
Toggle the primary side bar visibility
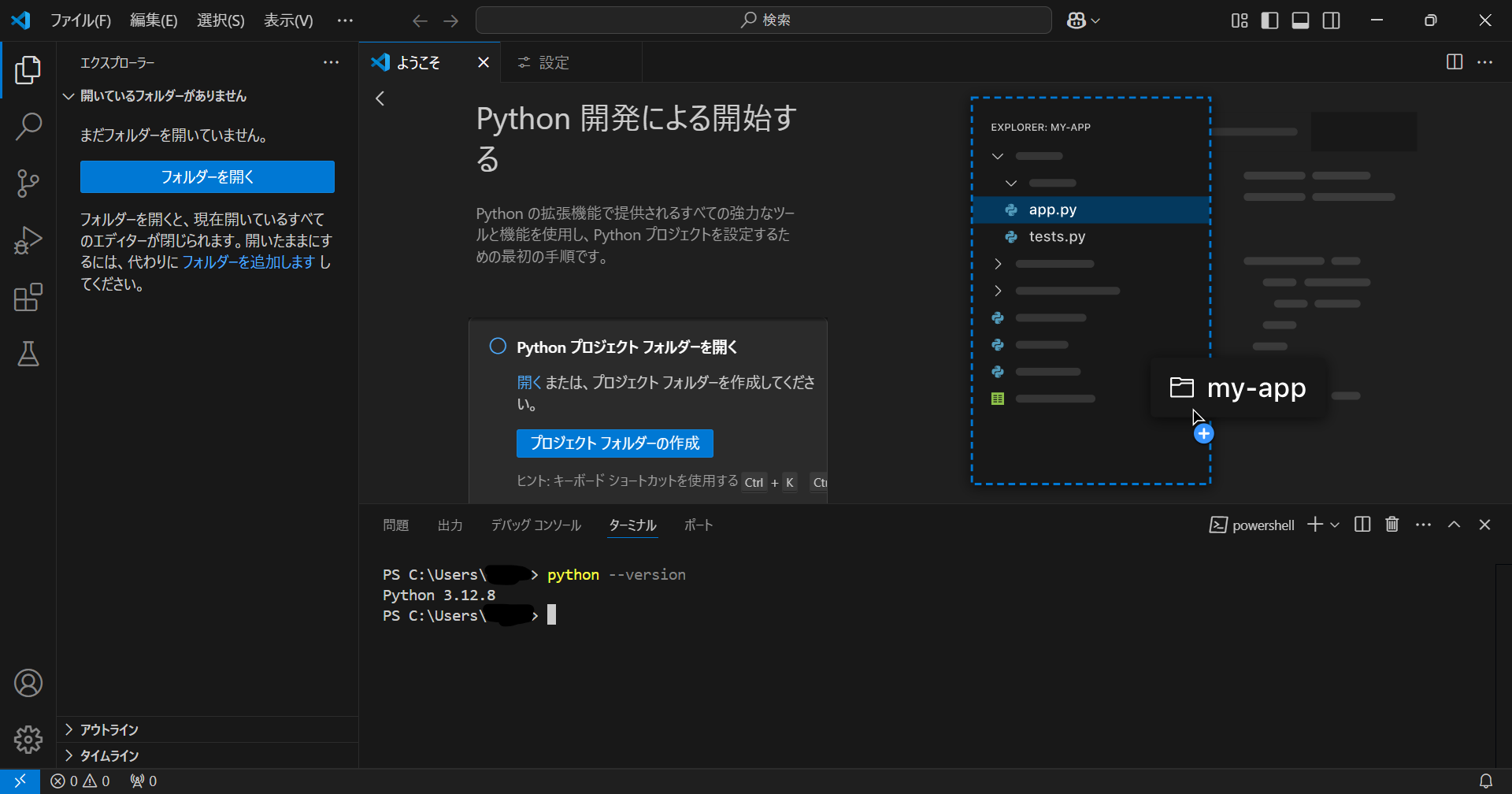pos(1269,20)
